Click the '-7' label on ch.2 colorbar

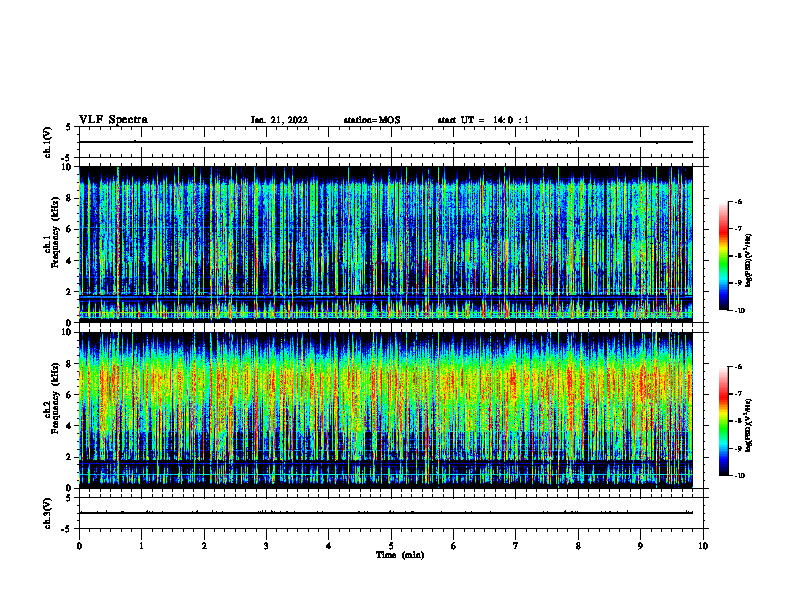coord(738,394)
